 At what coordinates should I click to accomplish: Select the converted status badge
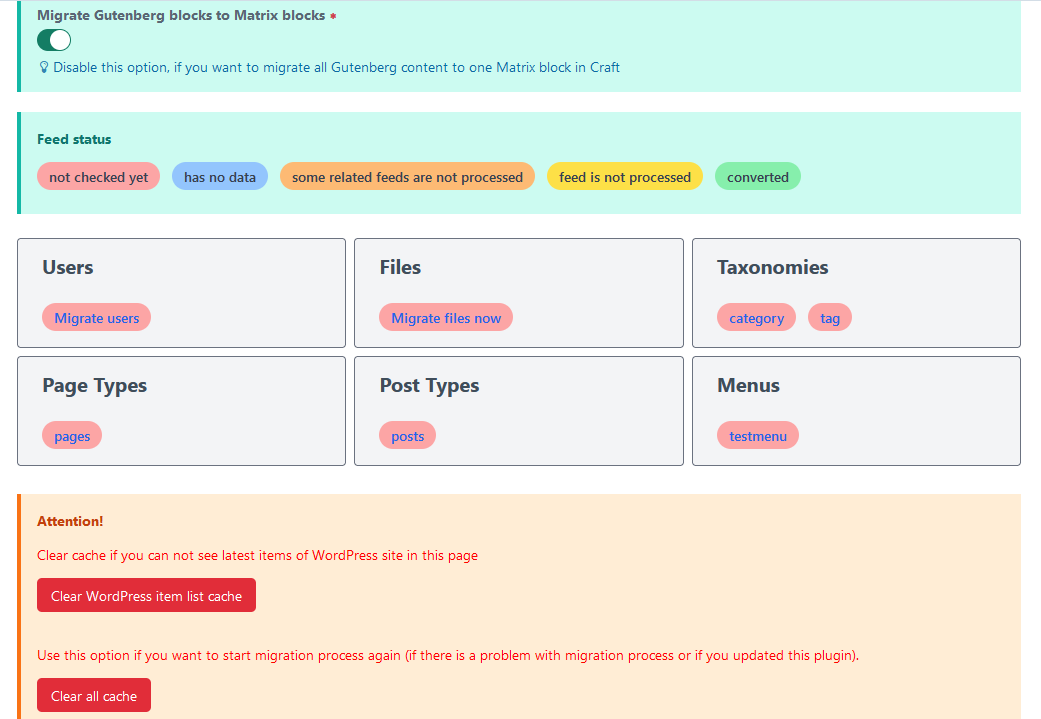757,176
